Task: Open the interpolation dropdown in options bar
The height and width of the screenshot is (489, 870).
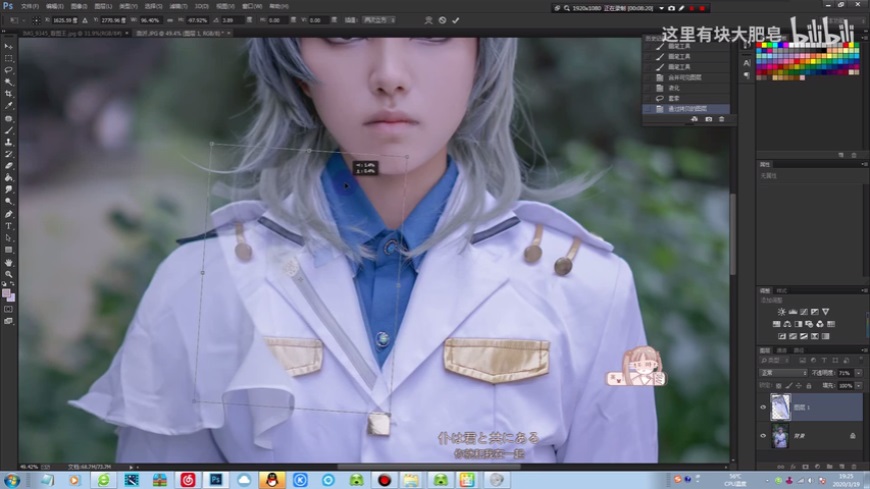Action: 378,20
